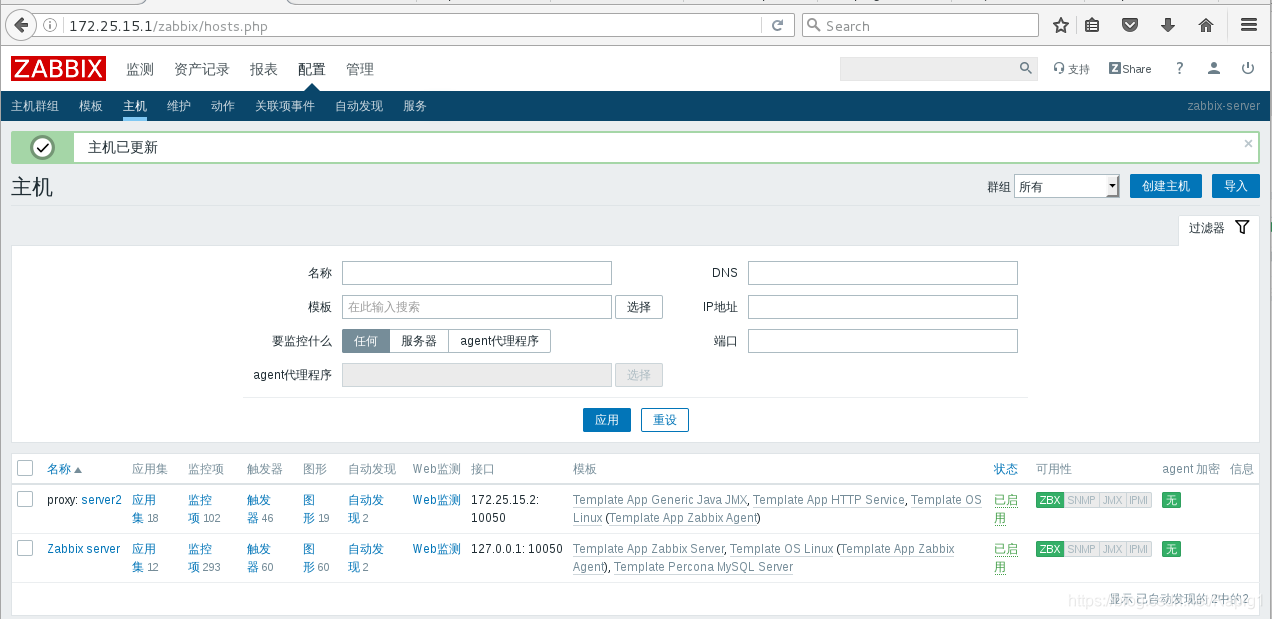The image size is (1272, 619).
Task: Select the 任何 monitoring option
Action: click(x=366, y=341)
